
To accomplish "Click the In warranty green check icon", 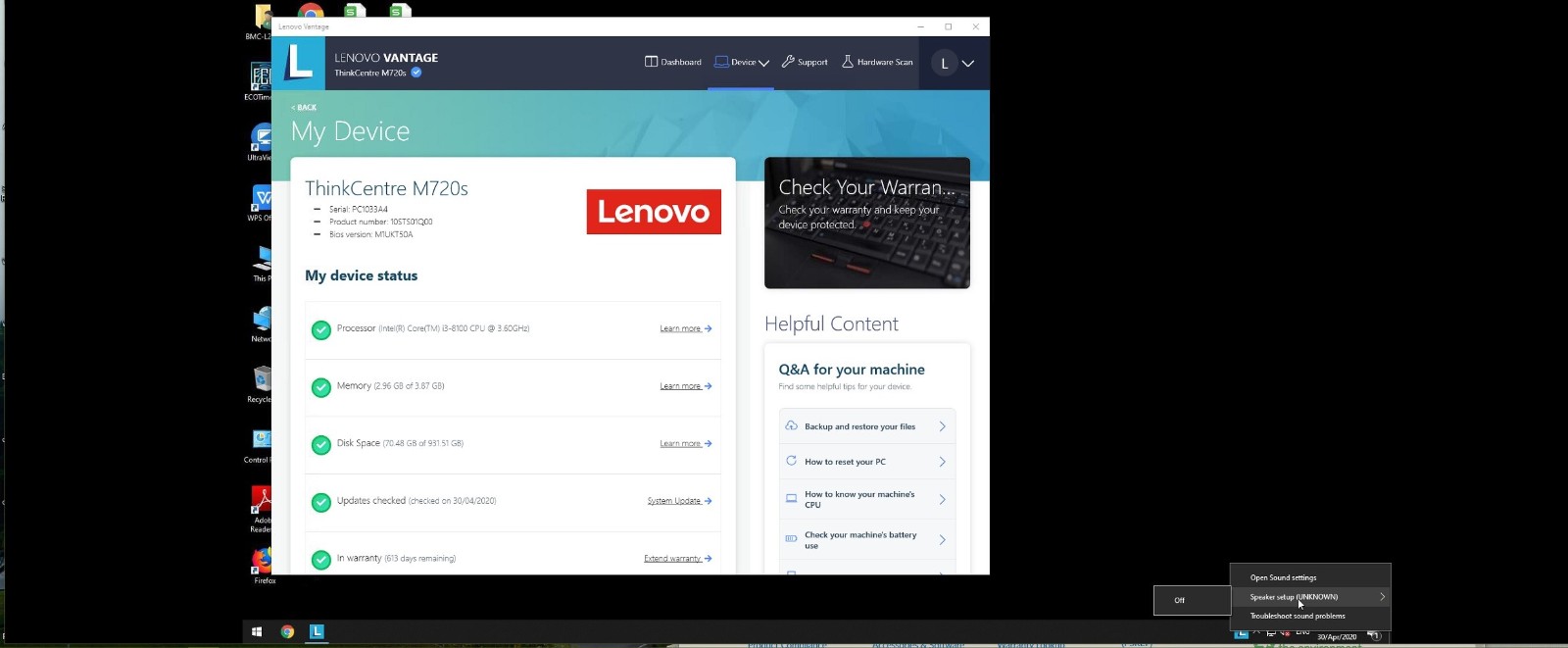I will (320, 560).
